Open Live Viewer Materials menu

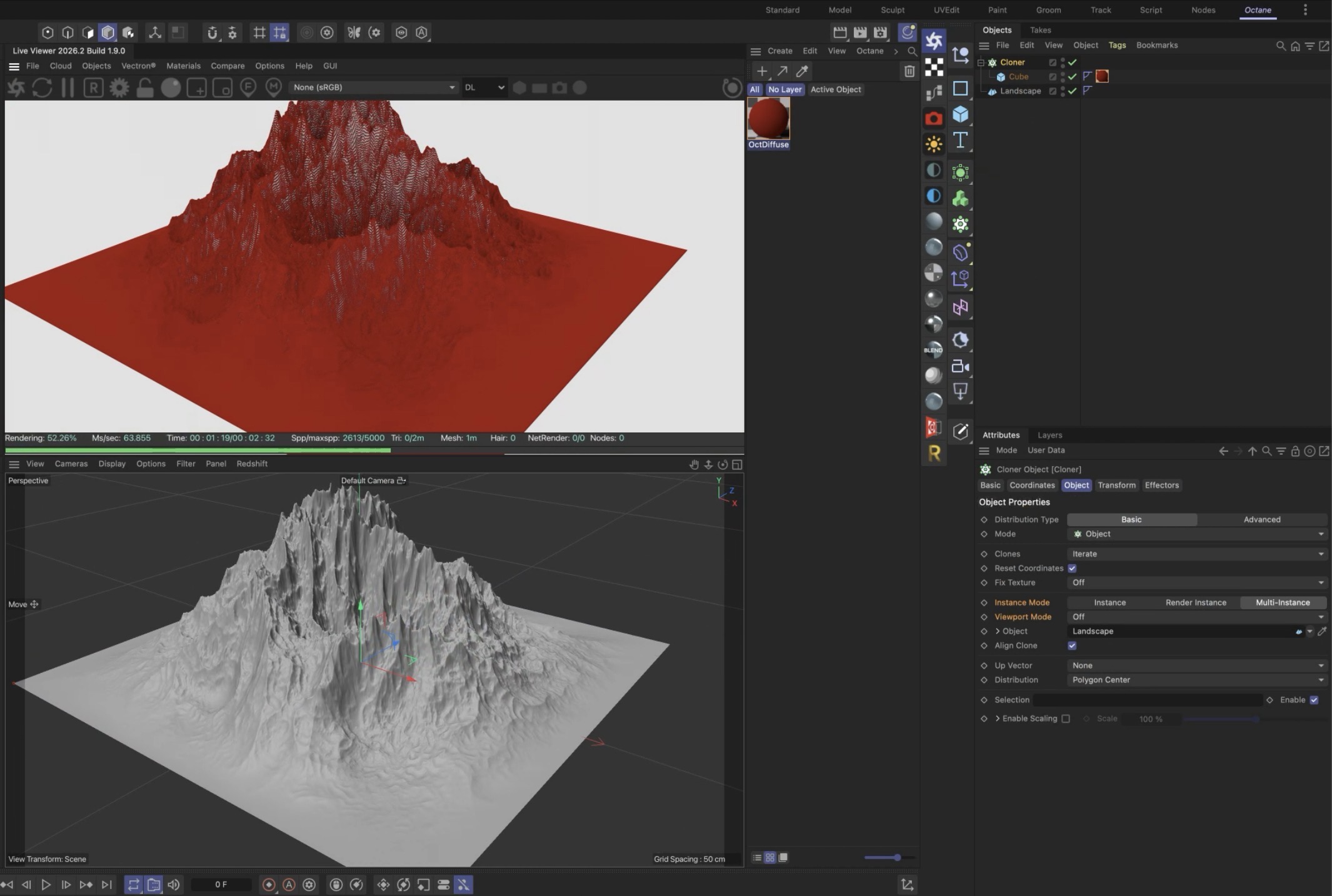pos(183,66)
